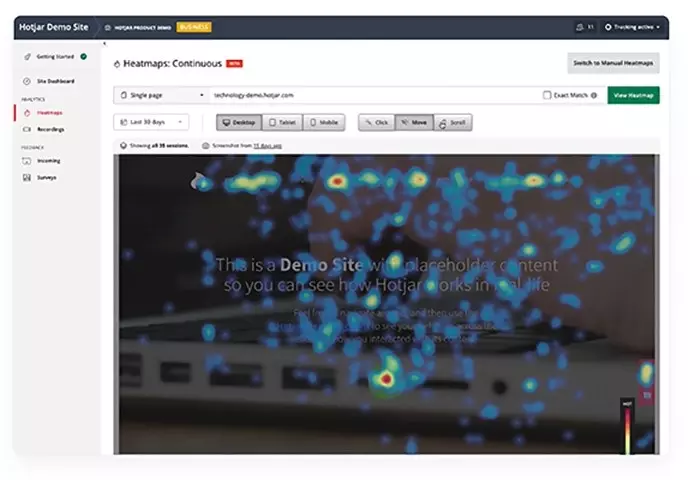Click the rocket icon beside Getting Started

(28, 57)
